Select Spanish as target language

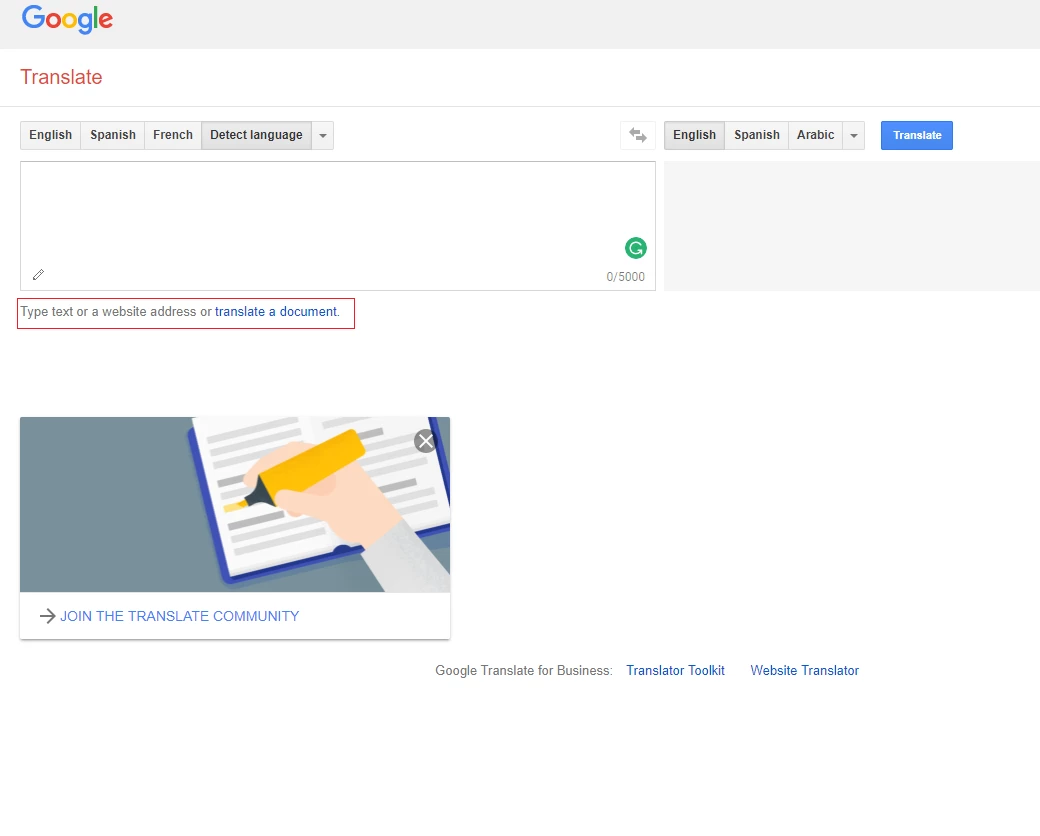757,135
